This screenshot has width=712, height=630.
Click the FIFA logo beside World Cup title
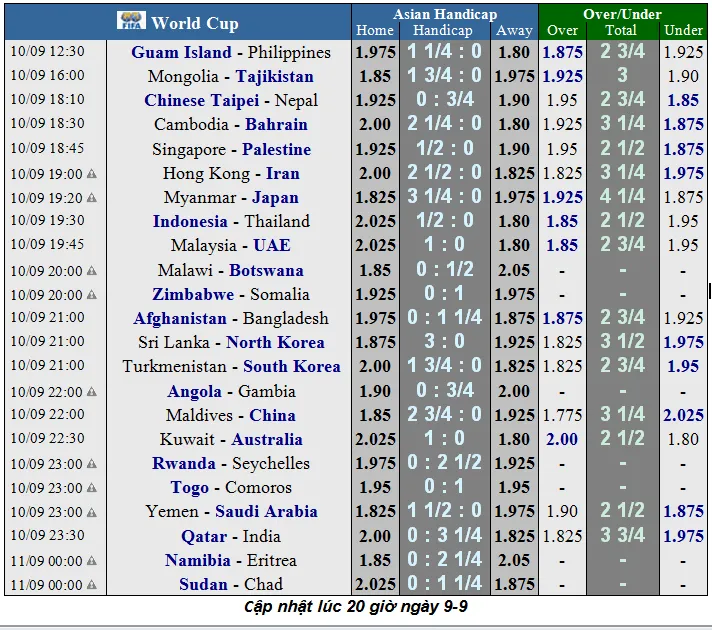coord(131,21)
